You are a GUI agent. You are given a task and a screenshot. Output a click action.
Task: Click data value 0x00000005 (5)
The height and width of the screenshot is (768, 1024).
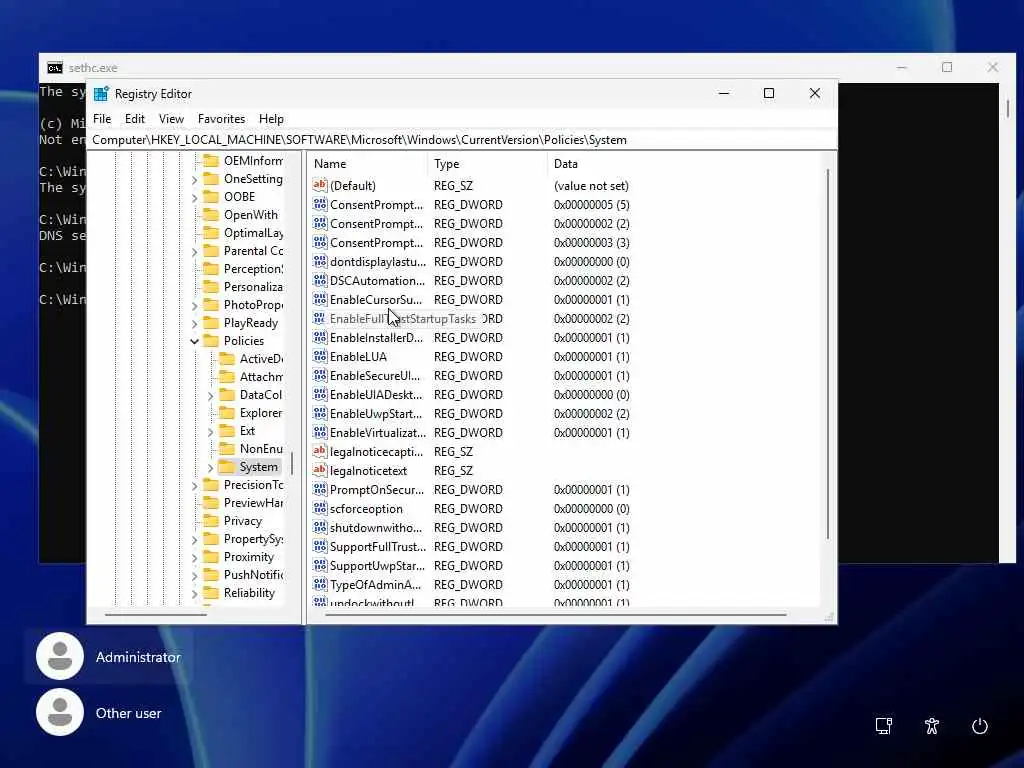click(592, 204)
